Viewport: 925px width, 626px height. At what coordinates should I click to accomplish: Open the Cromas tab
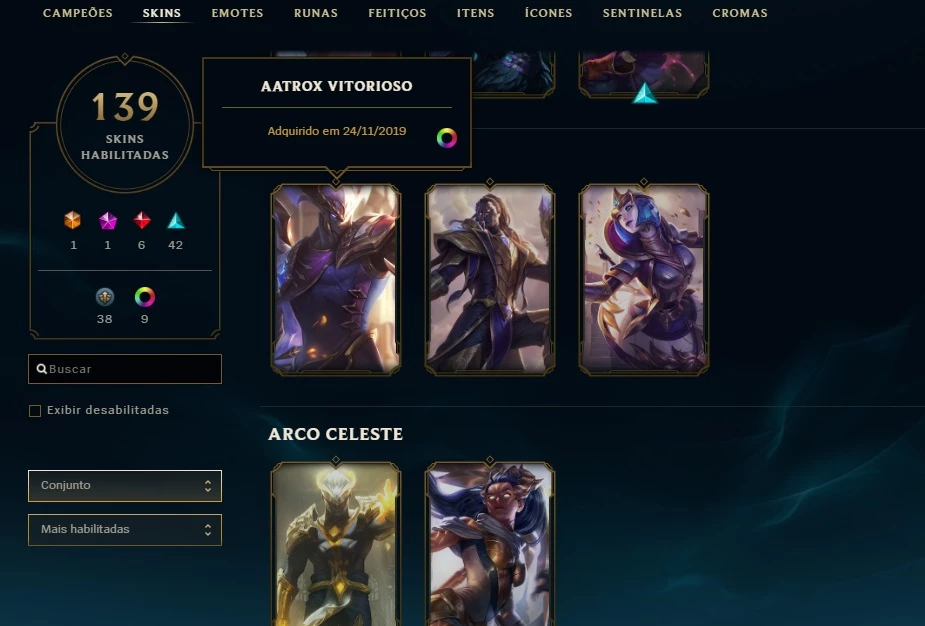740,13
